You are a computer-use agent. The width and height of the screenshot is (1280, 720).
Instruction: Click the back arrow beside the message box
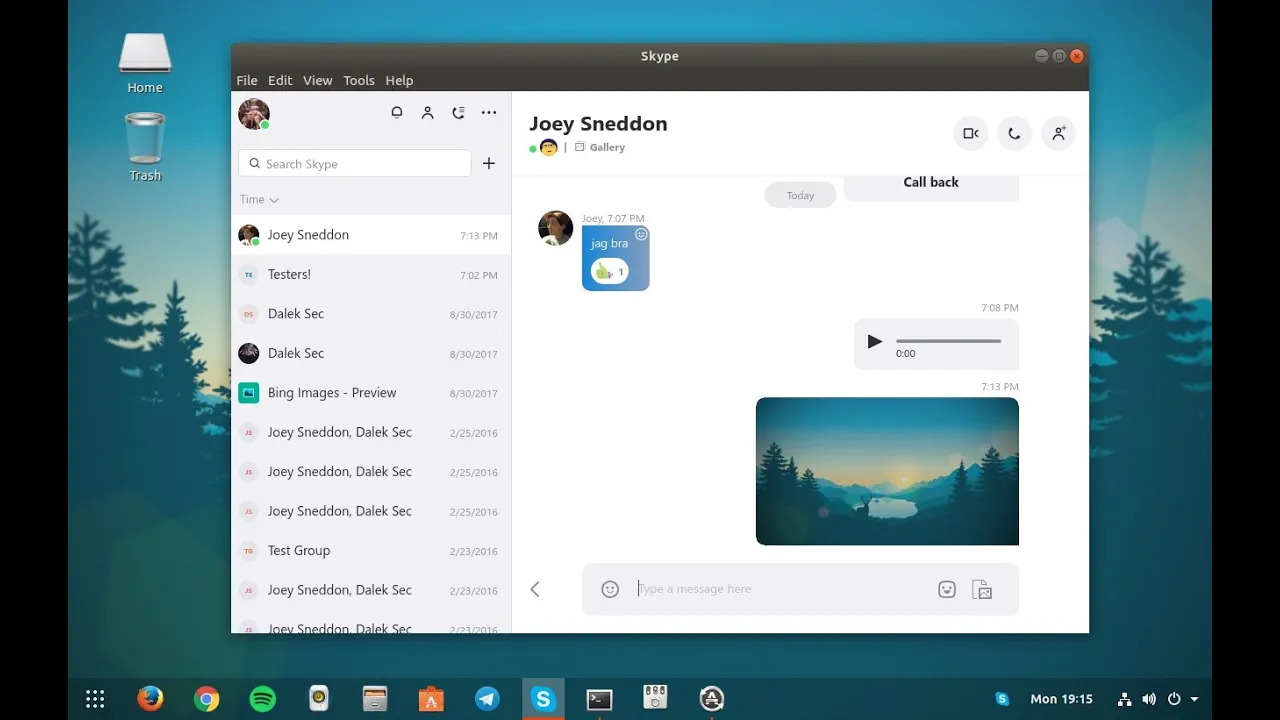[x=535, y=589]
